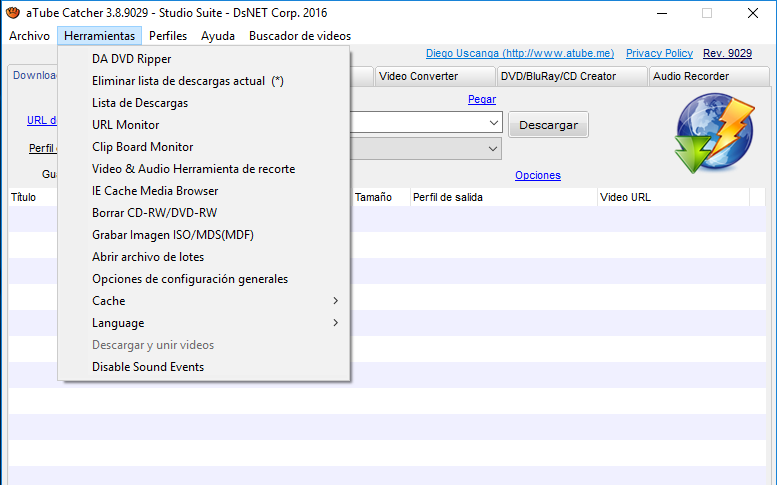Open the Diego Uscanga atube.me link
This screenshot has width=777, height=485.
pos(520,53)
